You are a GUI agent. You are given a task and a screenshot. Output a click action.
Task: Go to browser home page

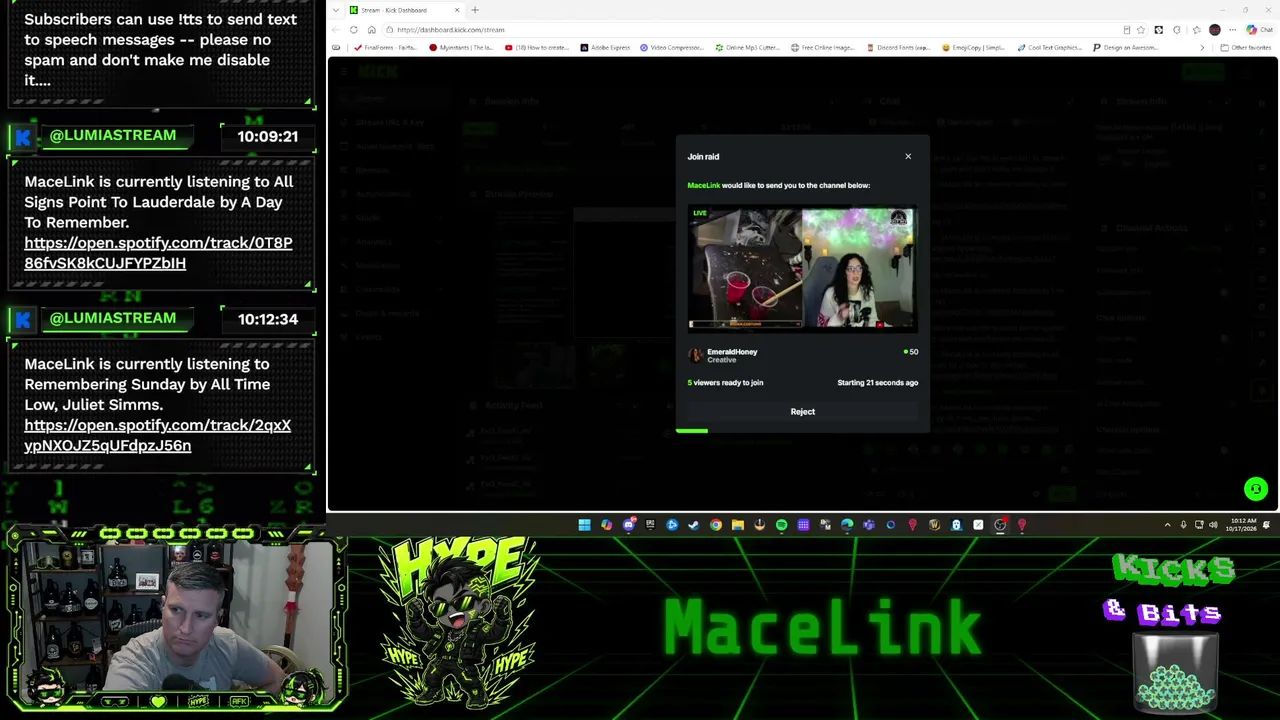371,29
